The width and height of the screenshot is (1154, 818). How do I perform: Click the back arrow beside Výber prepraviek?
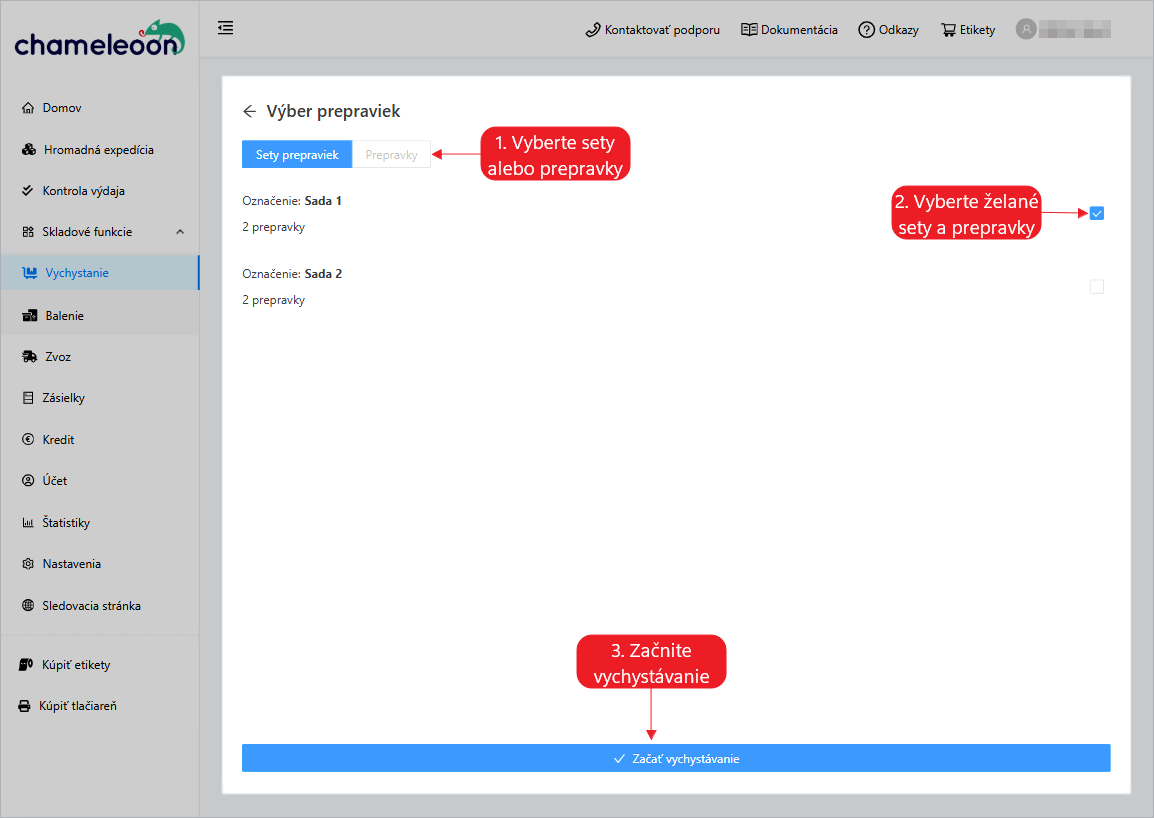[x=249, y=111]
